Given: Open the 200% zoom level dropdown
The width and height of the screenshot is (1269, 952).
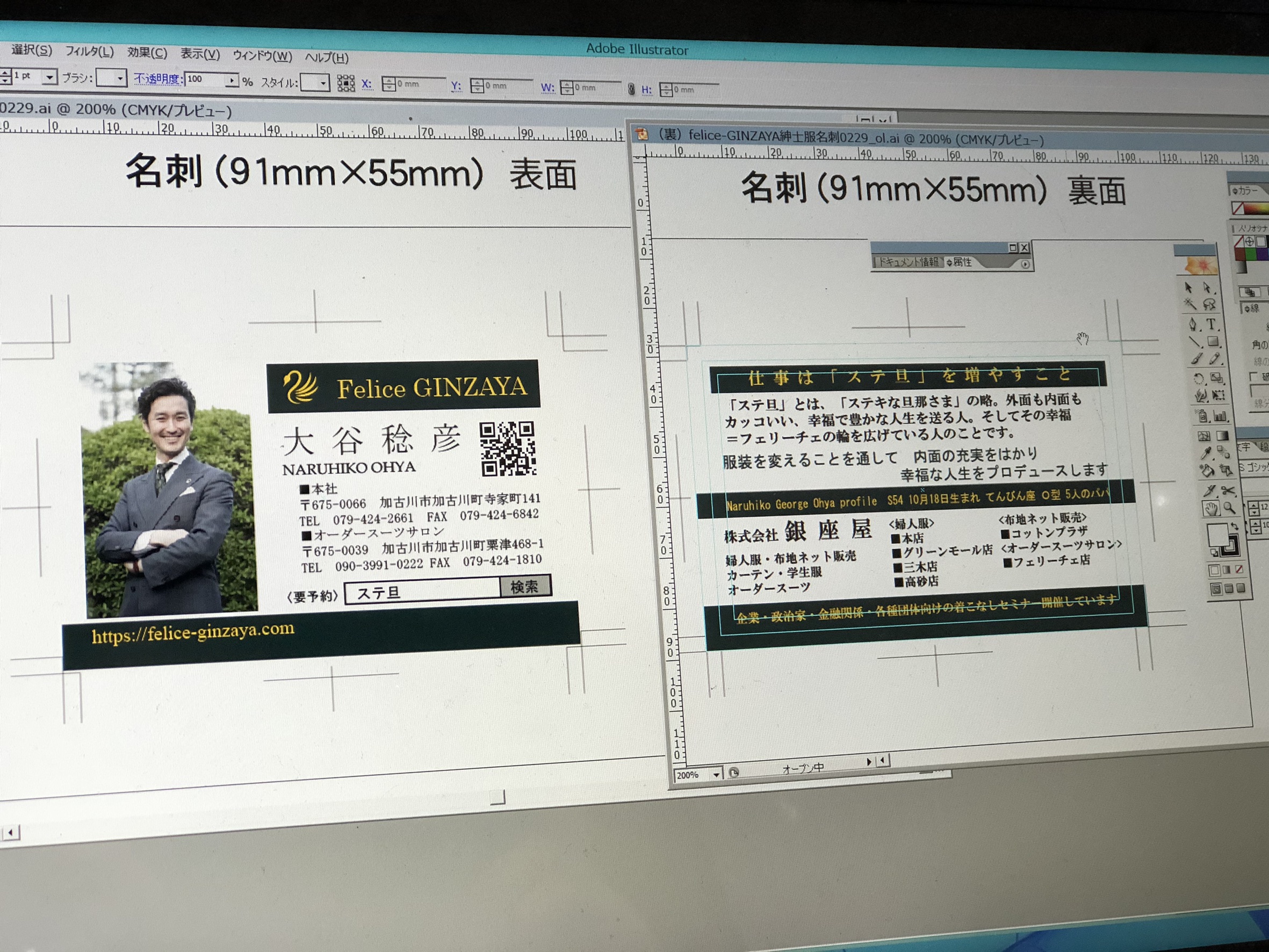Looking at the screenshot, I should tap(716, 775).
